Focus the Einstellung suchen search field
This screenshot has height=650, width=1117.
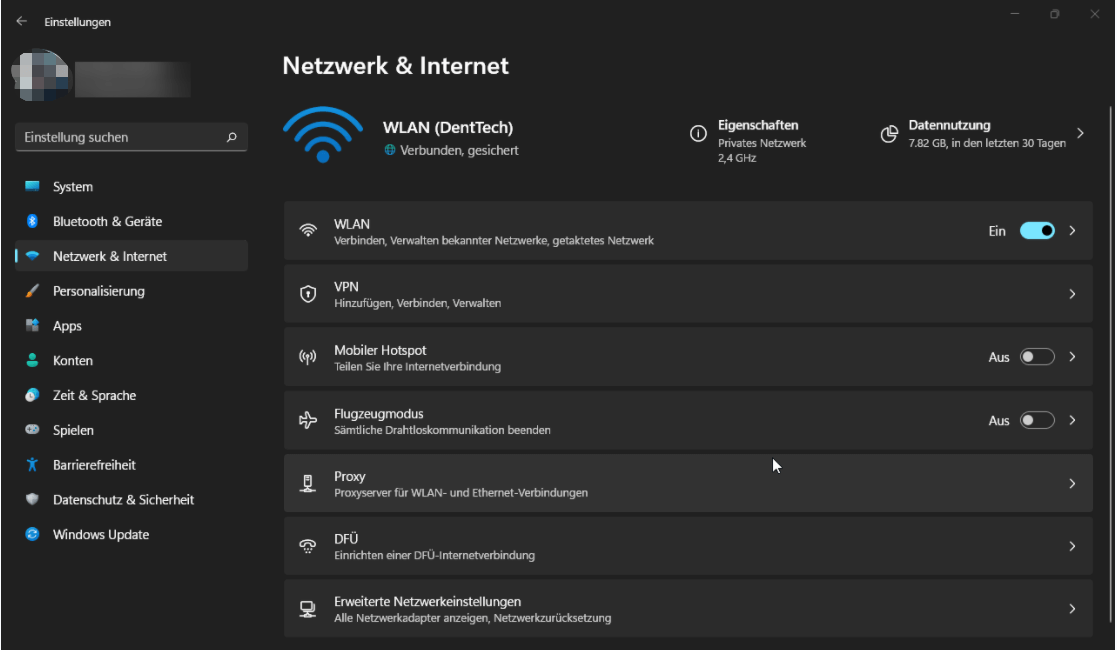click(x=118, y=137)
